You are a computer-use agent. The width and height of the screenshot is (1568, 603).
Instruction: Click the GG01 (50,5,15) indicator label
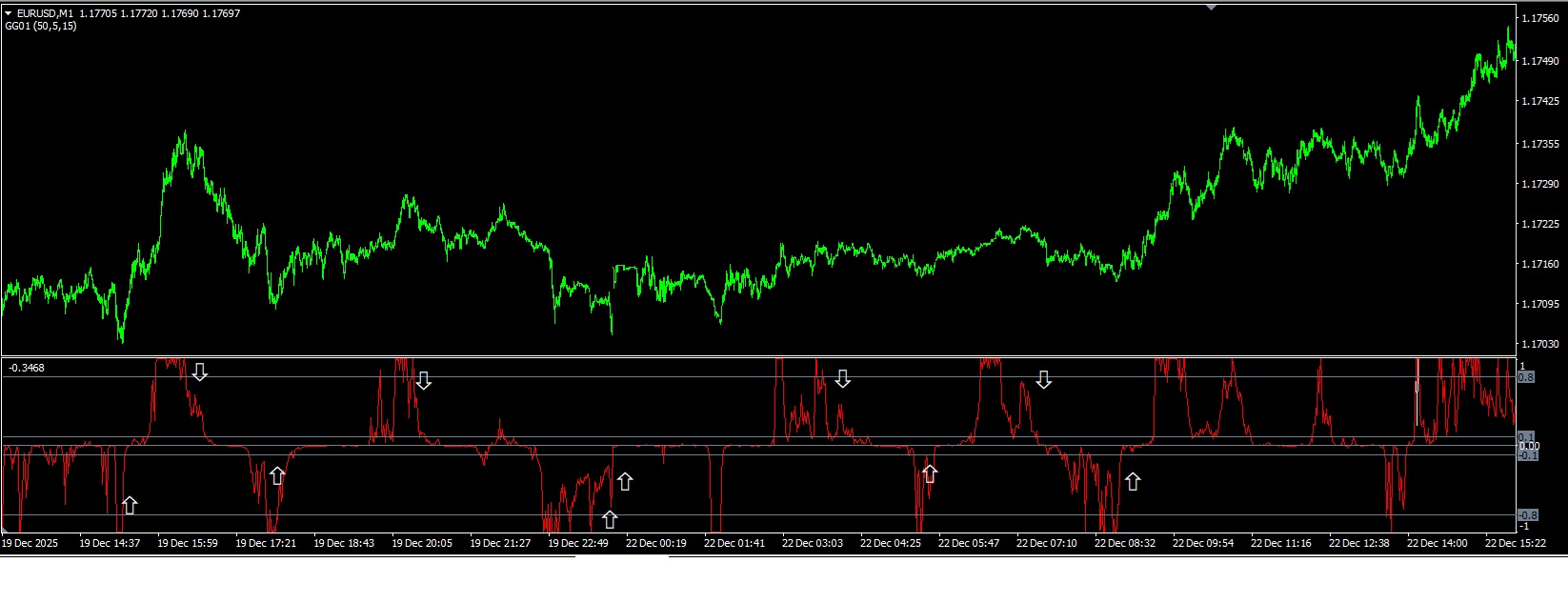coord(41,26)
